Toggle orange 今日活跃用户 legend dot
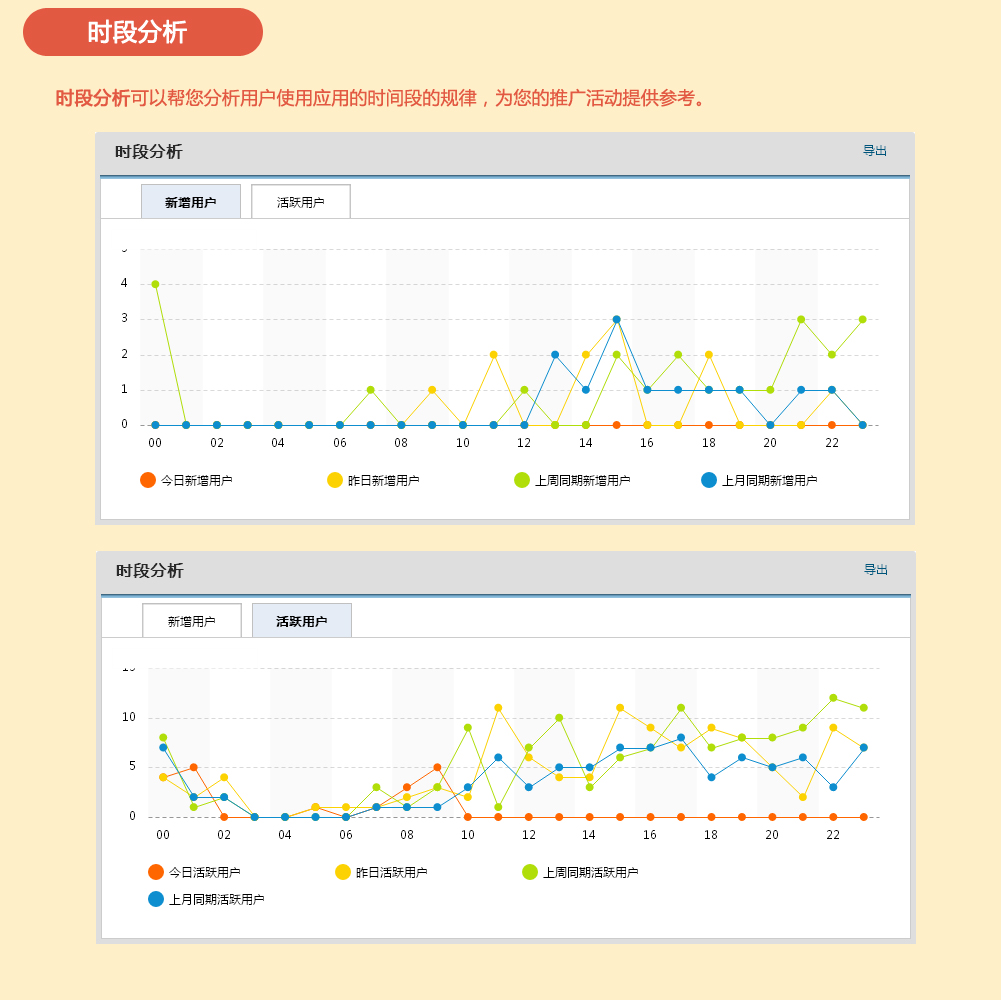The height and width of the screenshot is (1000, 1001). (x=156, y=872)
